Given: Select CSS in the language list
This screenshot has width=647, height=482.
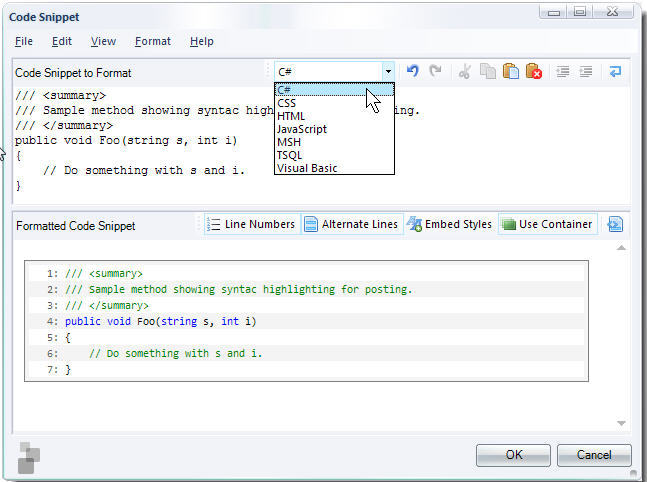Looking at the screenshot, I should pyautogui.click(x=334, y=103).
